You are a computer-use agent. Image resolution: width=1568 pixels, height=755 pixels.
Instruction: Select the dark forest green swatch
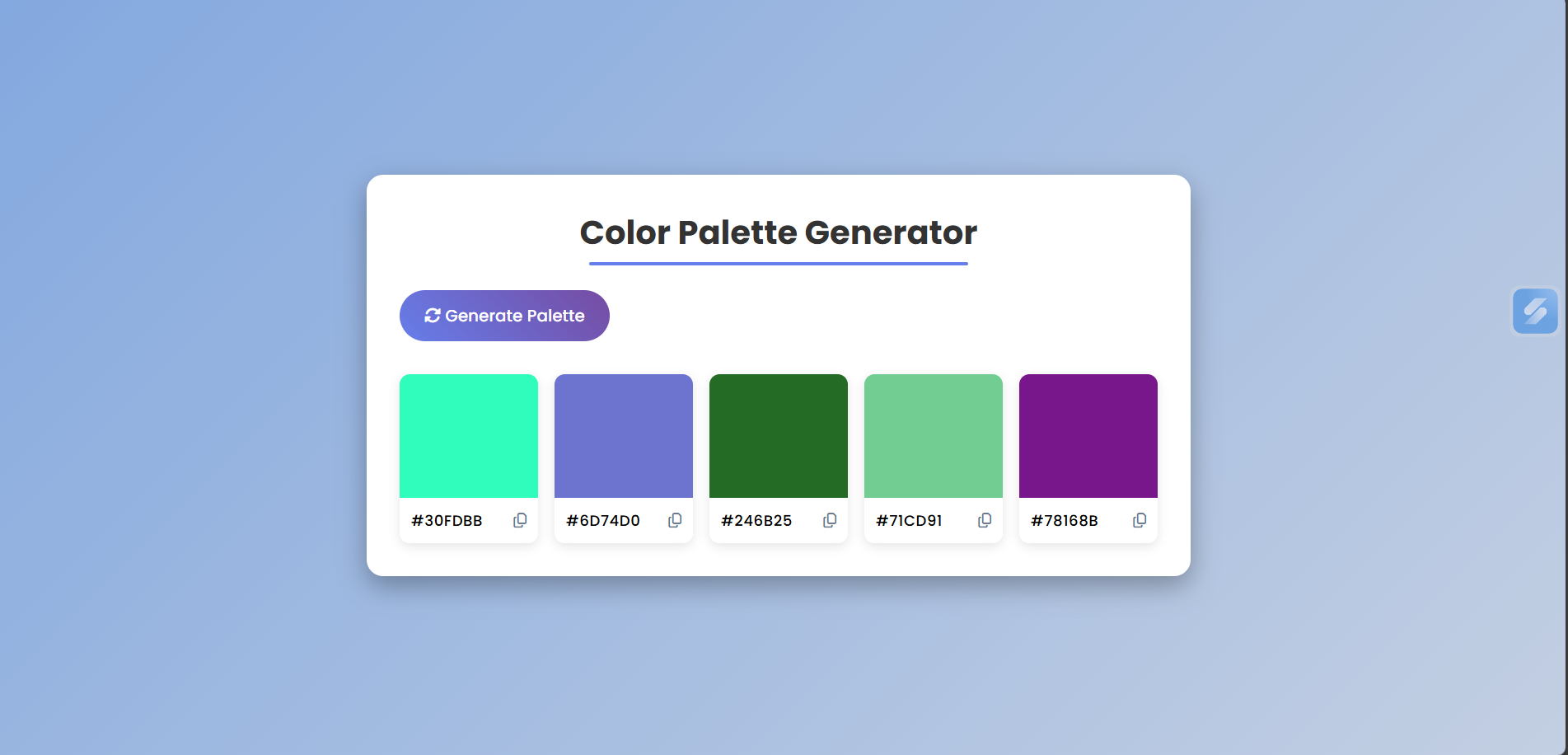click(779, 436)
